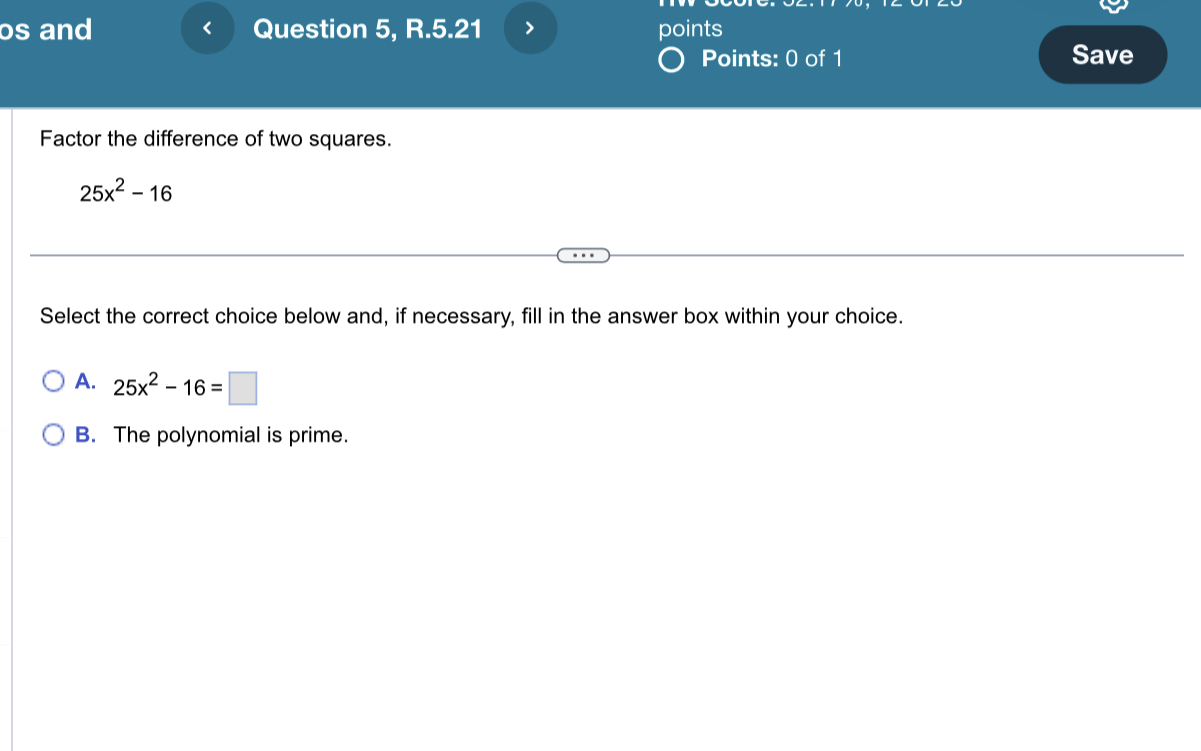1201x751 pixels.
Task: Select choice B, the polynomial is prime
Action: click(55, 434)
